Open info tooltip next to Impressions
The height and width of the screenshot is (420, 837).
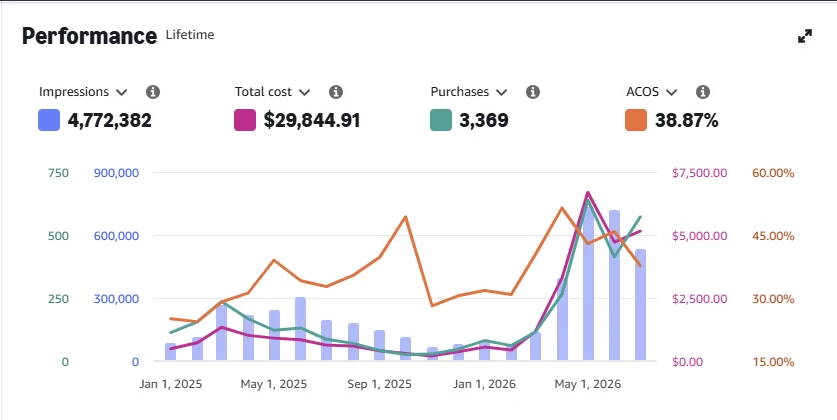click(153, 92)
